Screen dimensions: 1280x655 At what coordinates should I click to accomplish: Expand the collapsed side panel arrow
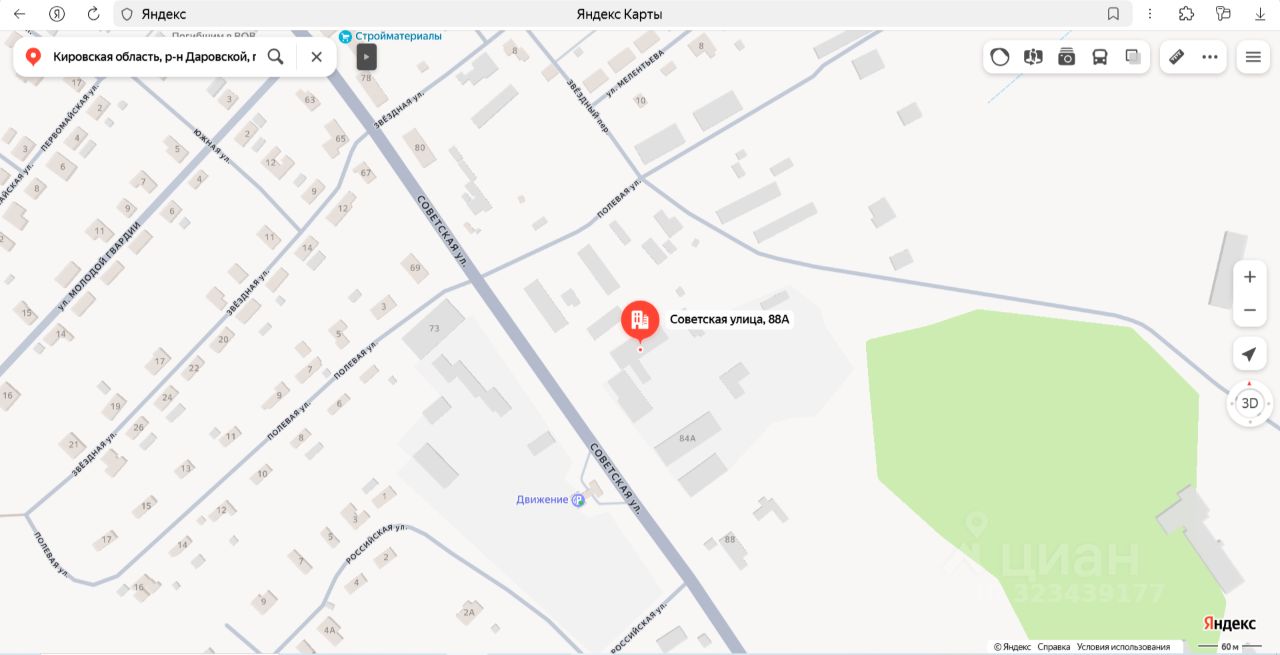pyautogui.click(x=367, y=57)
